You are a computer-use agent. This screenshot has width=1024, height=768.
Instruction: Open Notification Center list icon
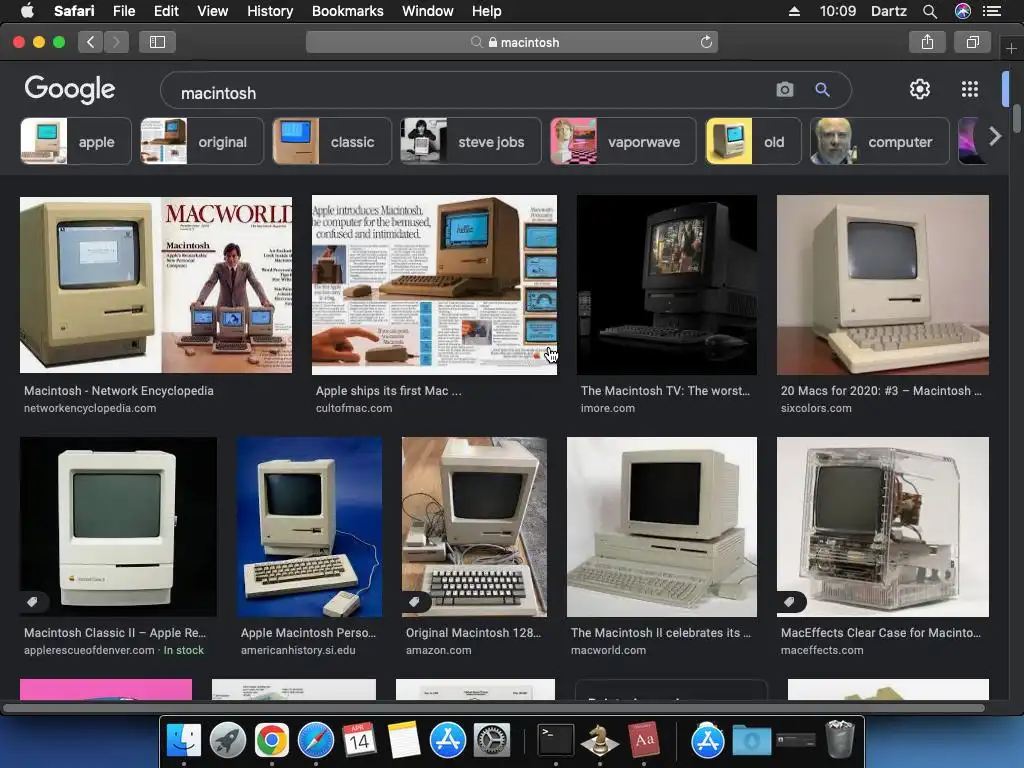(992, 11)
